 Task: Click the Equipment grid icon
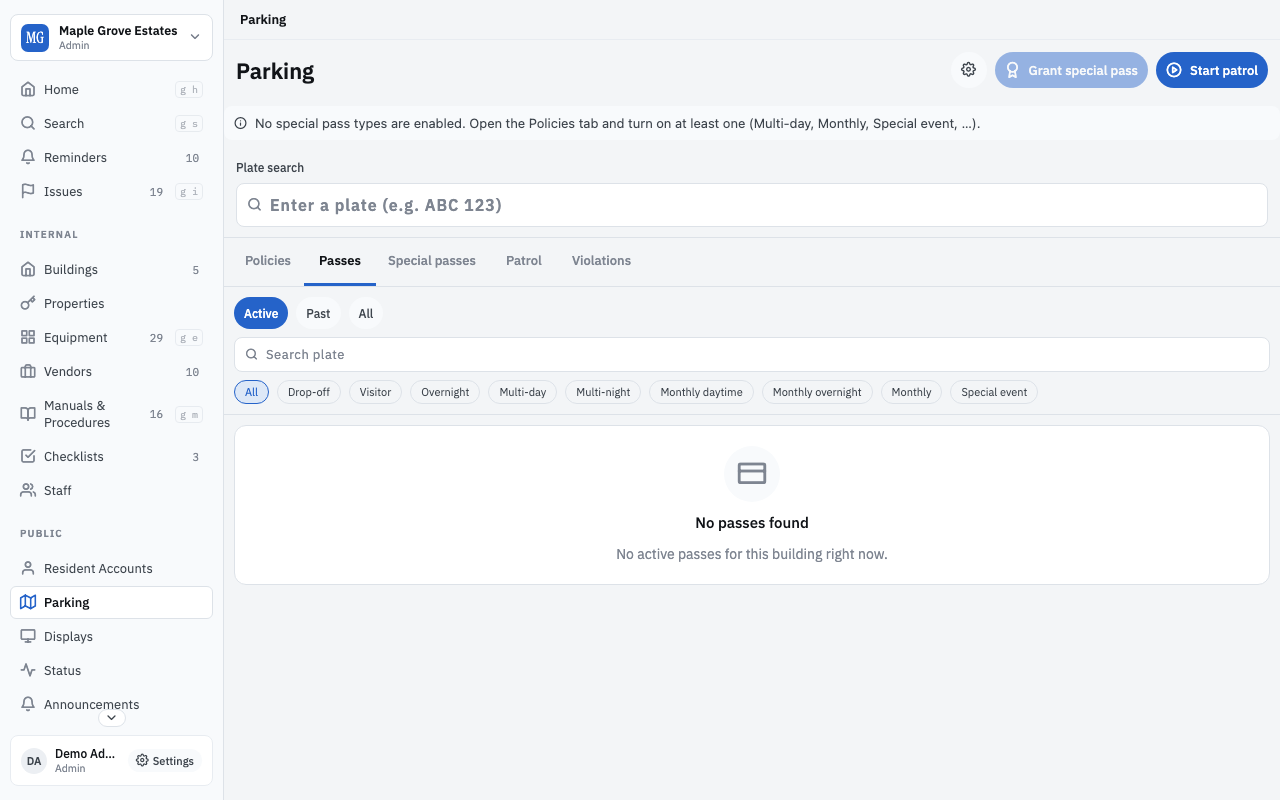[x=28, y=337]
